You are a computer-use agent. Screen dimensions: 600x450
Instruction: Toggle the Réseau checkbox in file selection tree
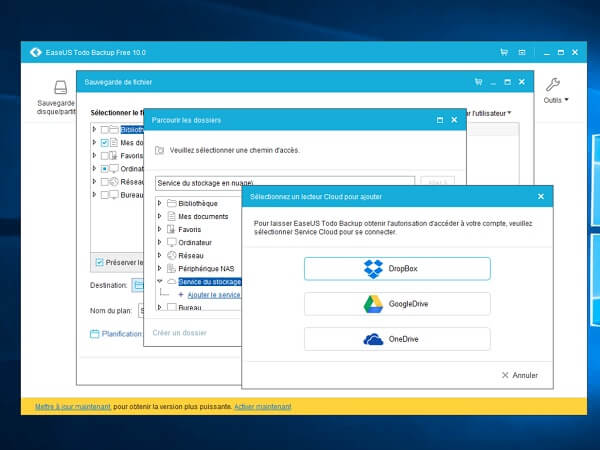click(104, 182)
